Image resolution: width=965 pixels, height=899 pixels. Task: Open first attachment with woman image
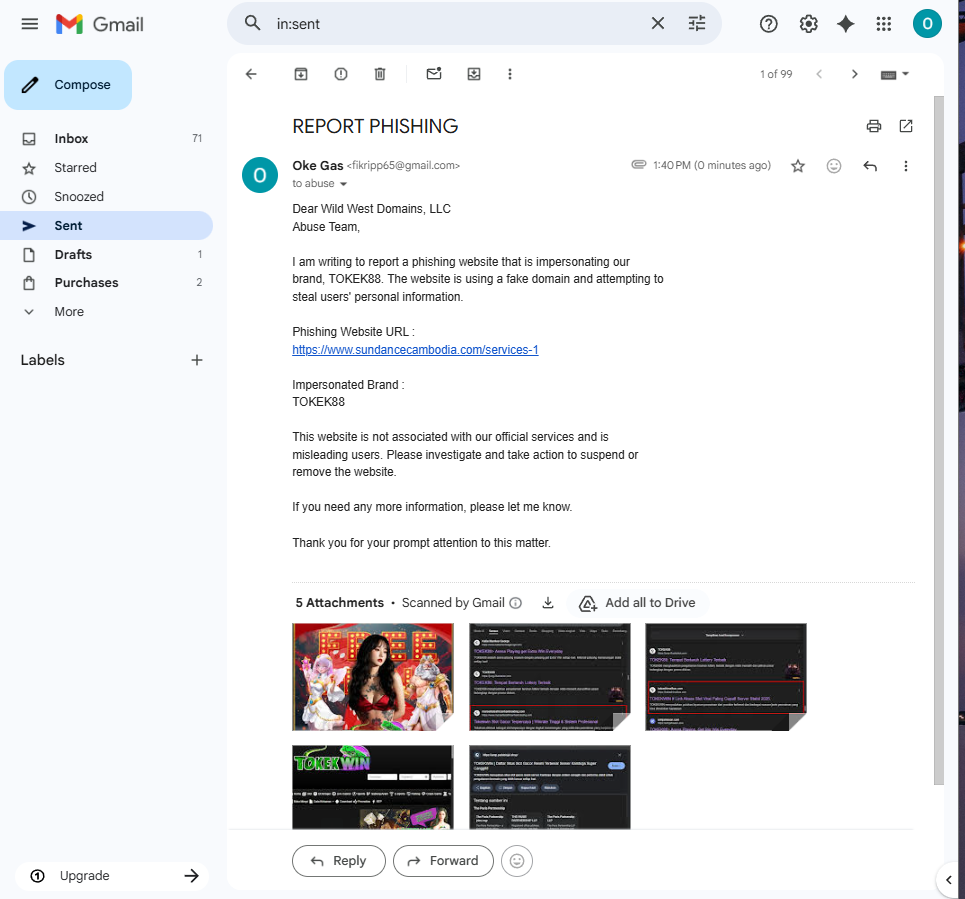(x=372, y=677)
